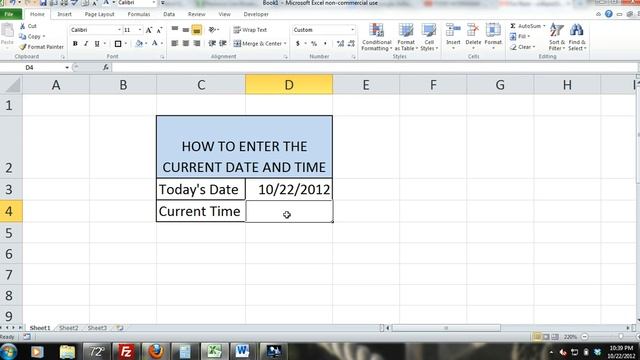
Task: Open the Clear menu
Action: tap(522, 47)
